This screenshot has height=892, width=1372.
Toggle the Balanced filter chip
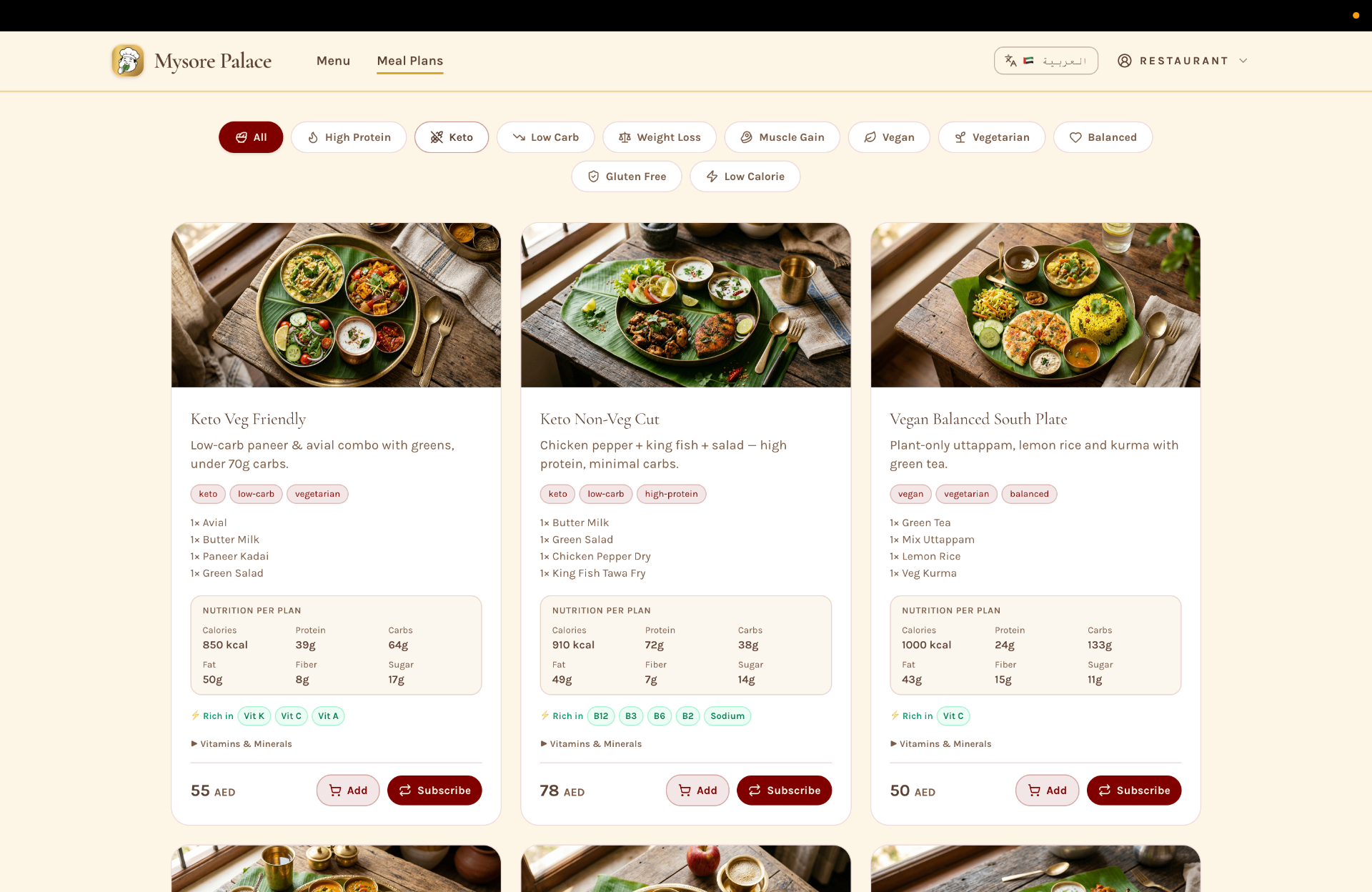click(x=1103, y=137)
